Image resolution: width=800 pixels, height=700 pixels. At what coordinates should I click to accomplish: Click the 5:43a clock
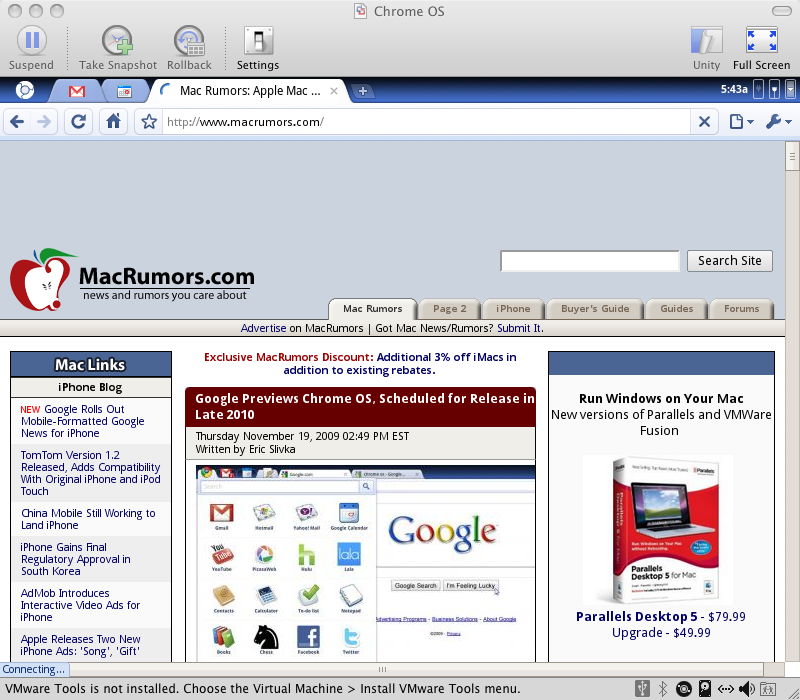pyautogui.click(x=734, y=89)
